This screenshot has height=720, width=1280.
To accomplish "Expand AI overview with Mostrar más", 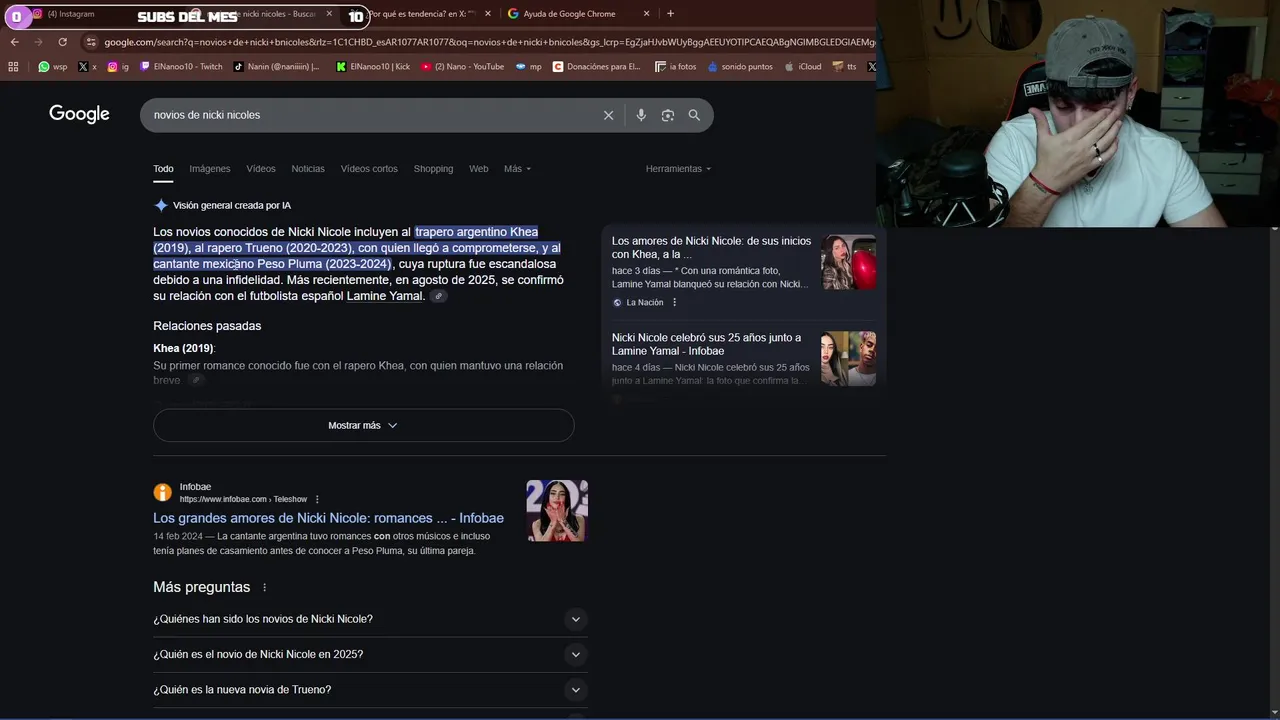I will pyautogui.click(x=363, y=425).
